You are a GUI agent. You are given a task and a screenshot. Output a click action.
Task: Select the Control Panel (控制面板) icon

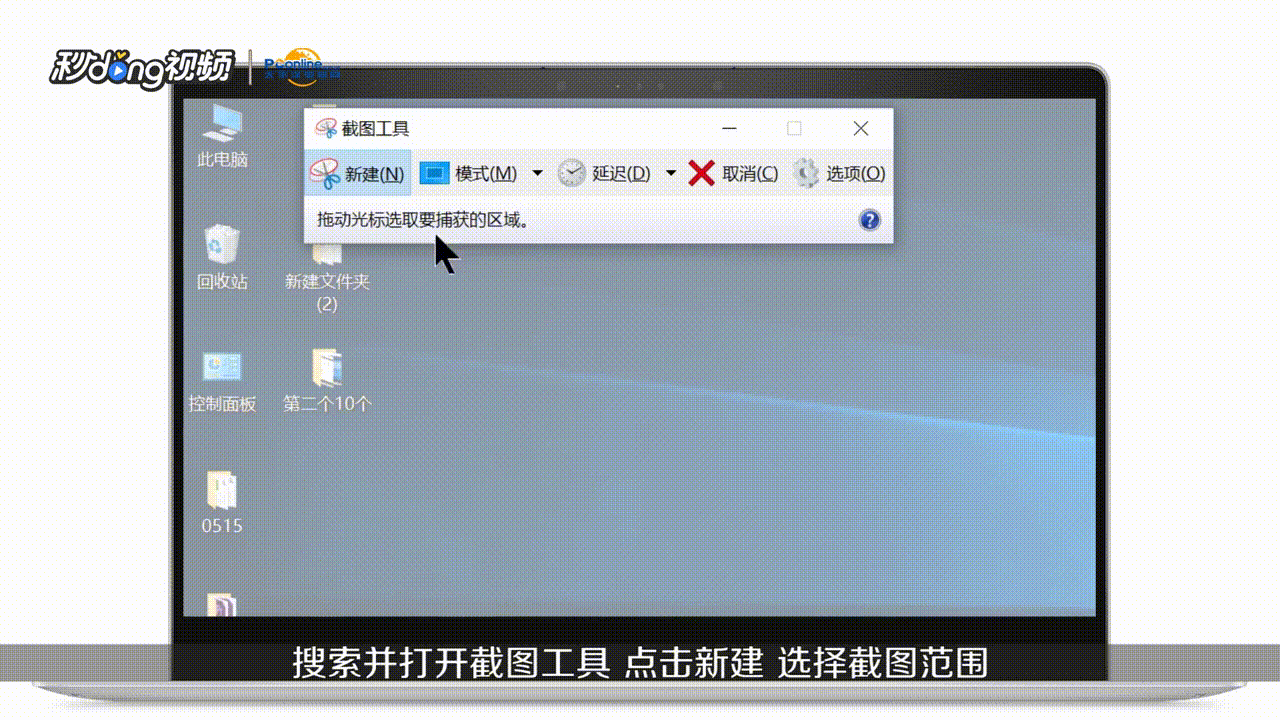pos(222,381)
